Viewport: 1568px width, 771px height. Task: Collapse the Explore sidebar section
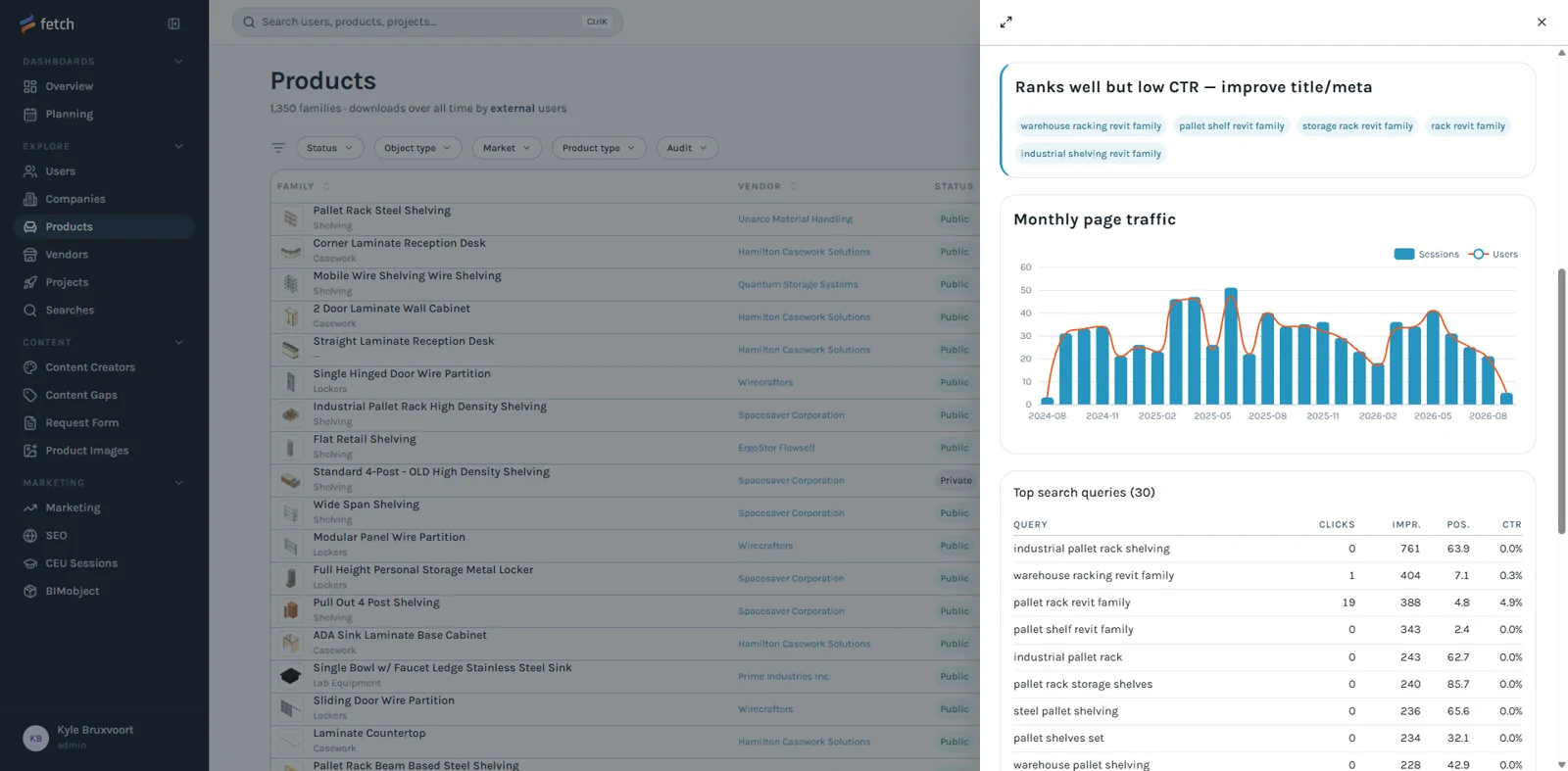[x=178, y=146]
